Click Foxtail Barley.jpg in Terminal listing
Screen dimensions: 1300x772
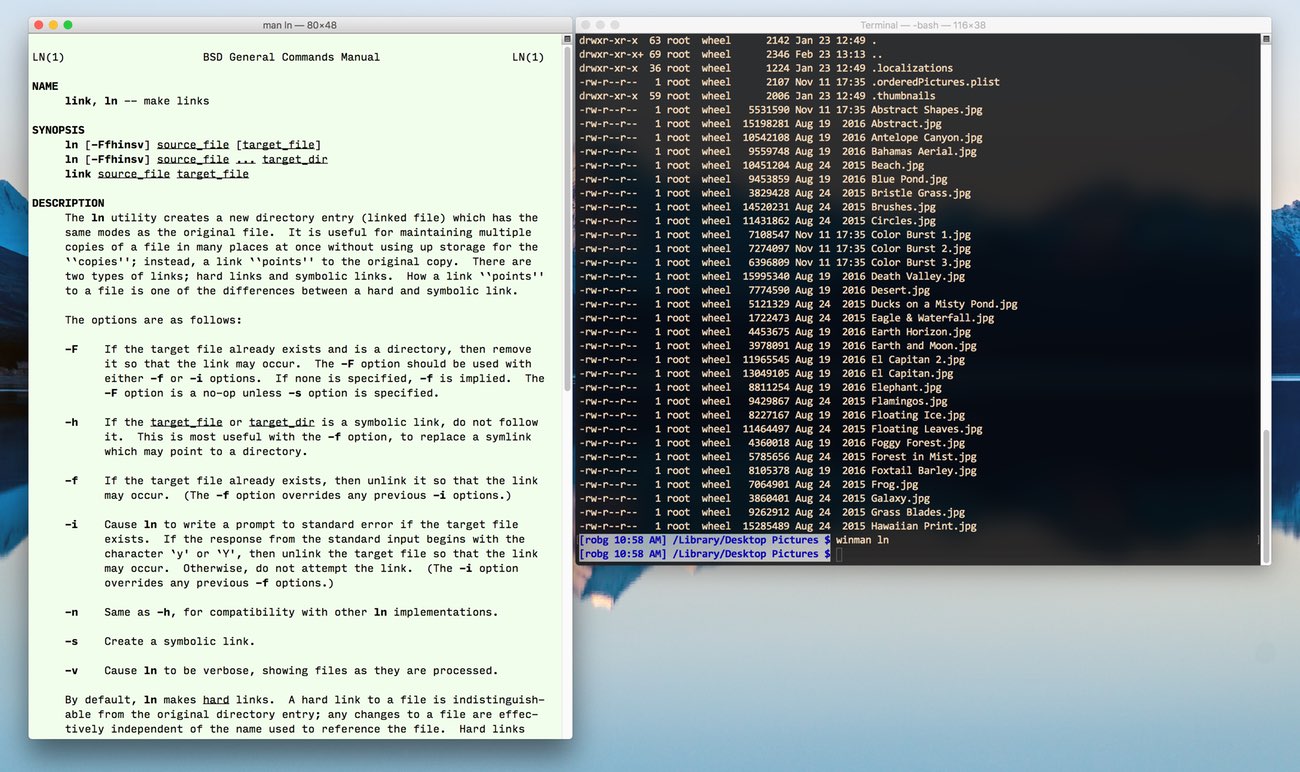pos(924,471)
